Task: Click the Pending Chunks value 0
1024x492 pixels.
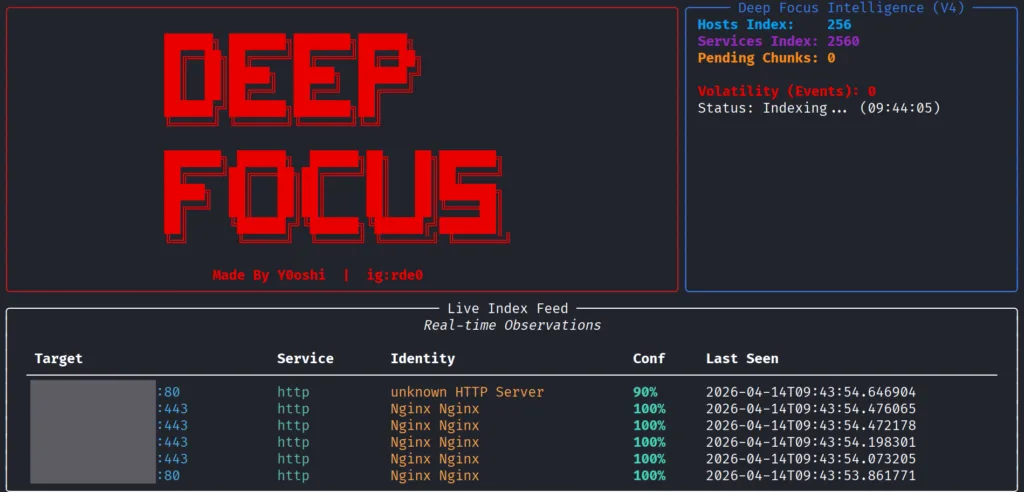Action: coord(831,58)
